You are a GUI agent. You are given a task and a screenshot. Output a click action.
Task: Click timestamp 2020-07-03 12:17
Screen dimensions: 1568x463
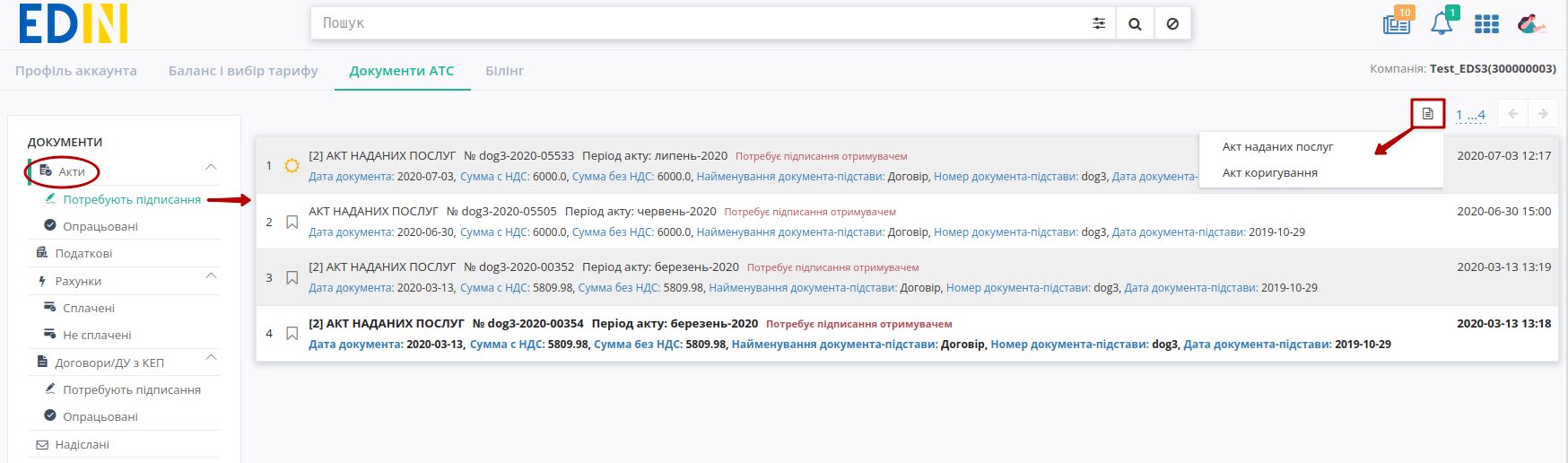(x=1504, y=155)
